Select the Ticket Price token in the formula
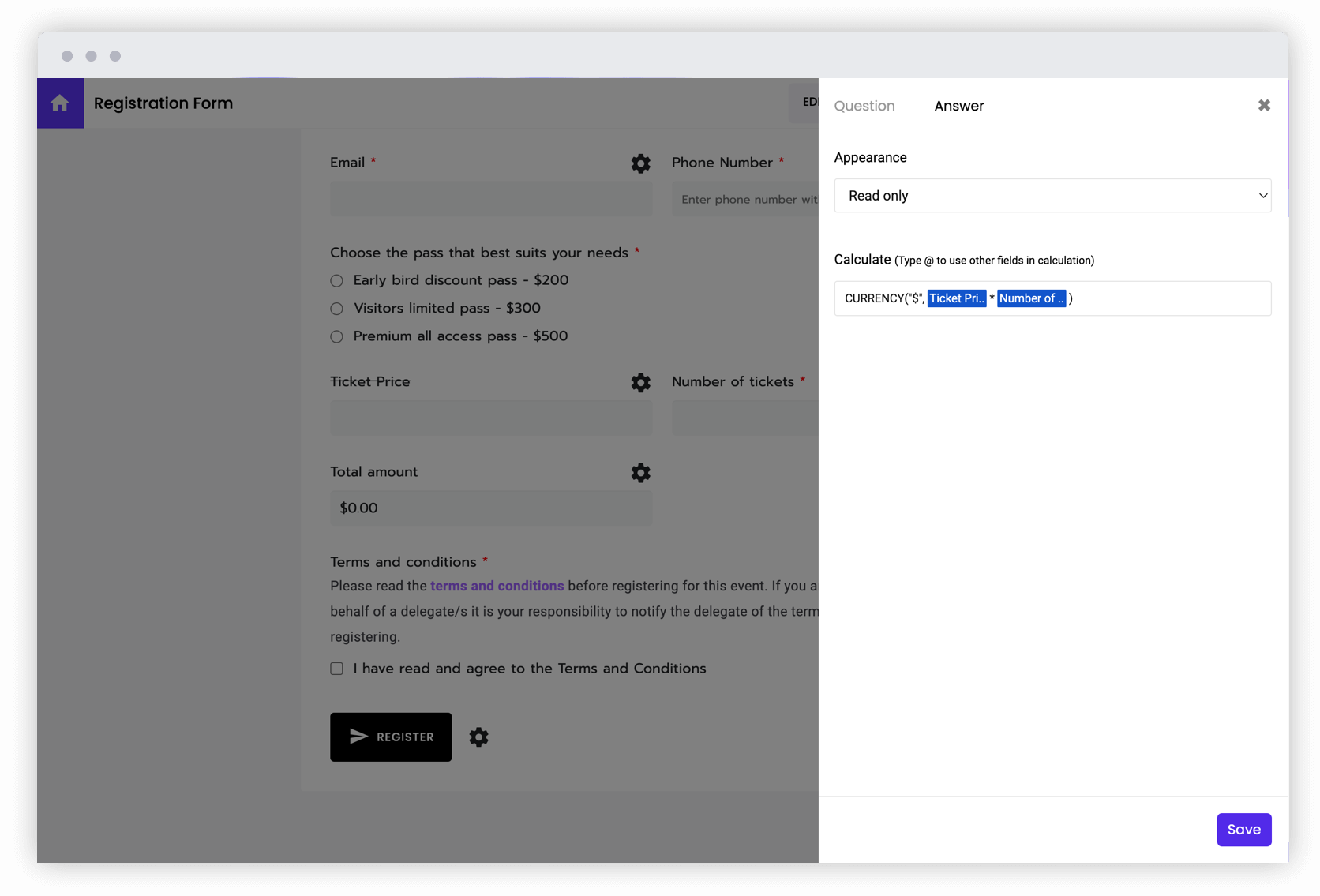Screen dimensions: 1320x896 (957, 298)
